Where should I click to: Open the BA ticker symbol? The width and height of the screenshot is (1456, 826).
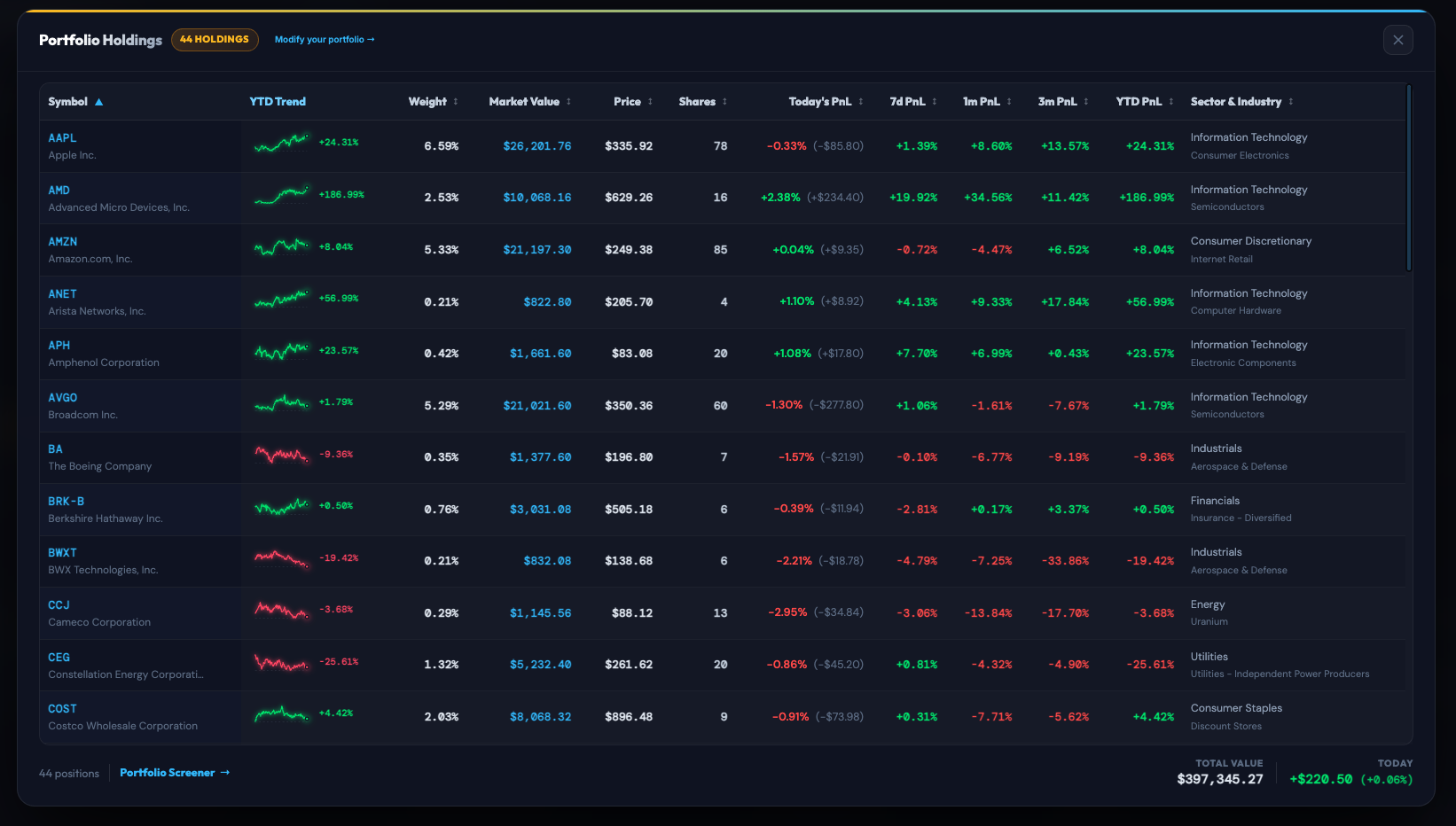[x=56, y=449]
